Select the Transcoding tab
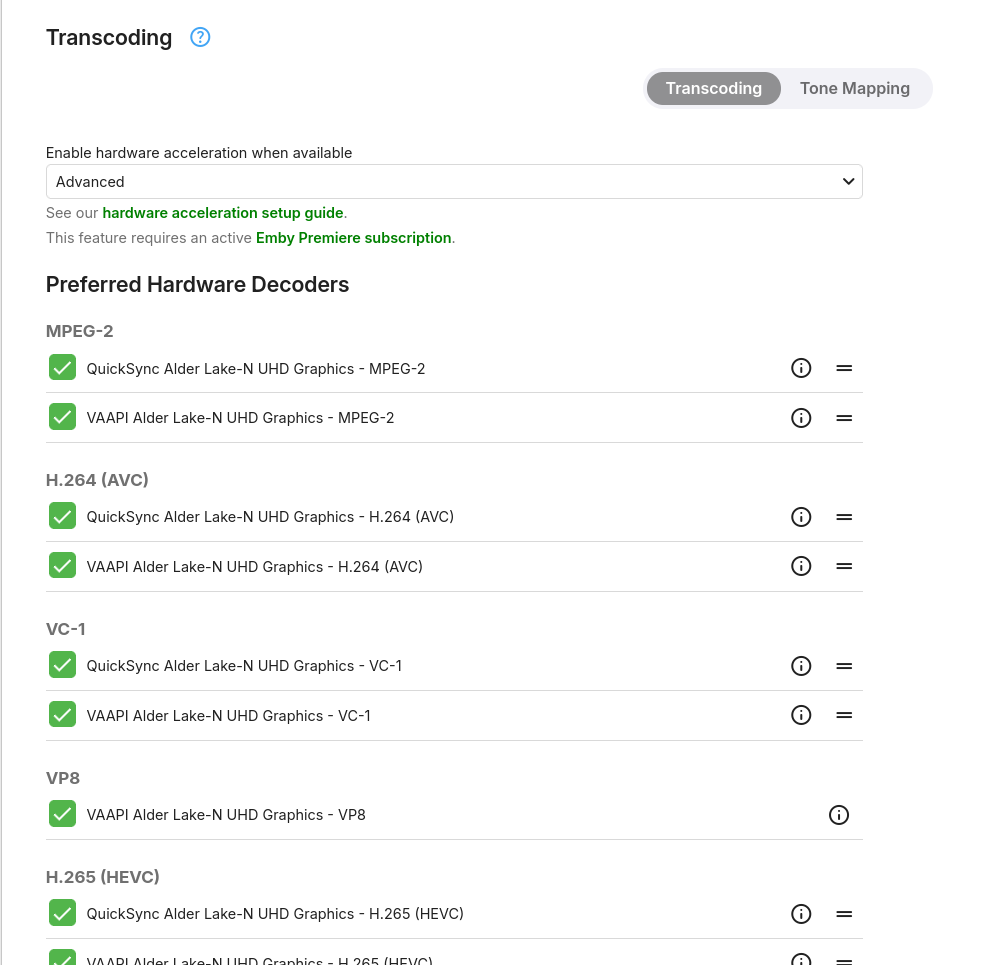 click(x=713, y=88)
